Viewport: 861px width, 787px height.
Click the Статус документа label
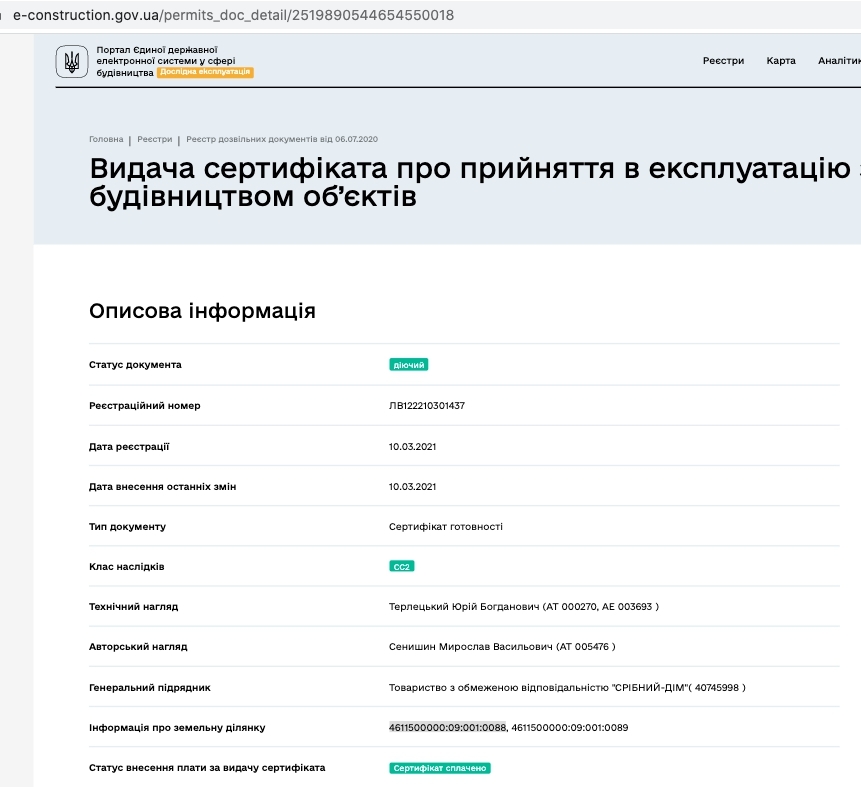coord(135,365)
